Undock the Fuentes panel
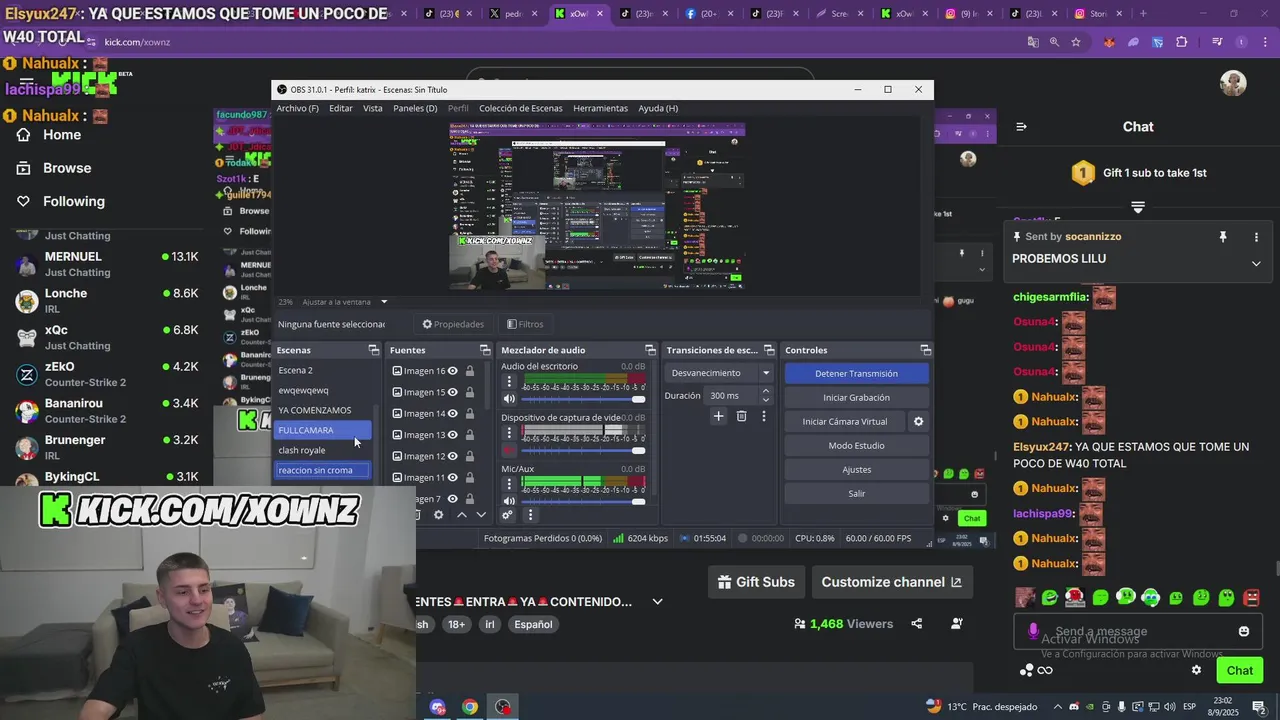The height and width of the screenshot is (720, 1280). (485, 350)
